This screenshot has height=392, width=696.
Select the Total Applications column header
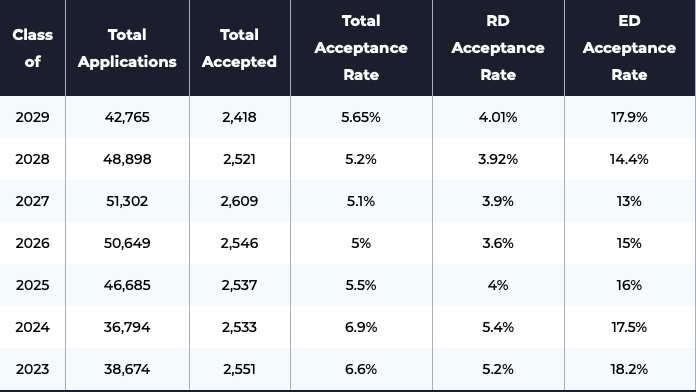[x=127, y=48]
